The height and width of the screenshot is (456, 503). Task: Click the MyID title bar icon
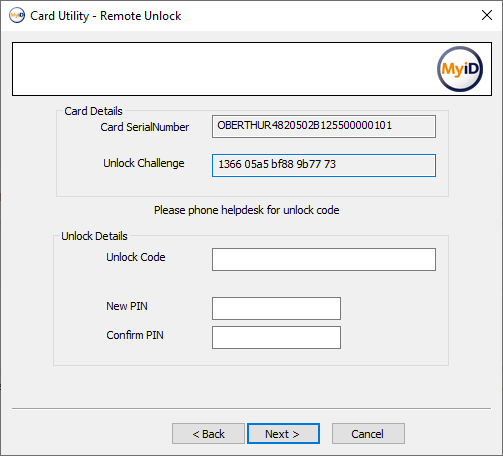pos(17,15)
